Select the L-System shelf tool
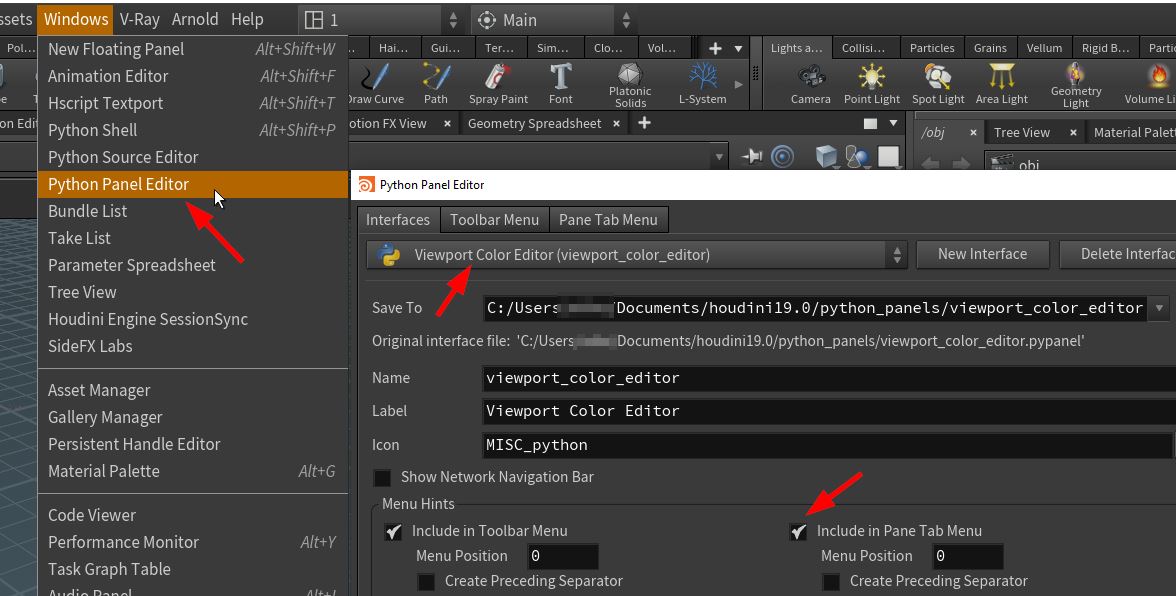The width and height of the screenshot is (1176, 596). coord(703,83)
